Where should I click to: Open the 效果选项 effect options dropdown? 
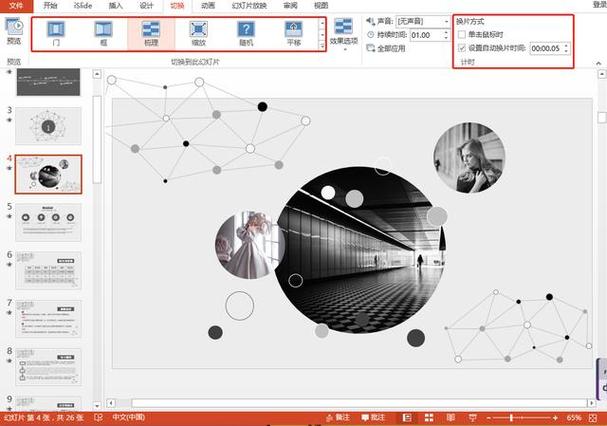pyautogui.click(x=344, y=34)
